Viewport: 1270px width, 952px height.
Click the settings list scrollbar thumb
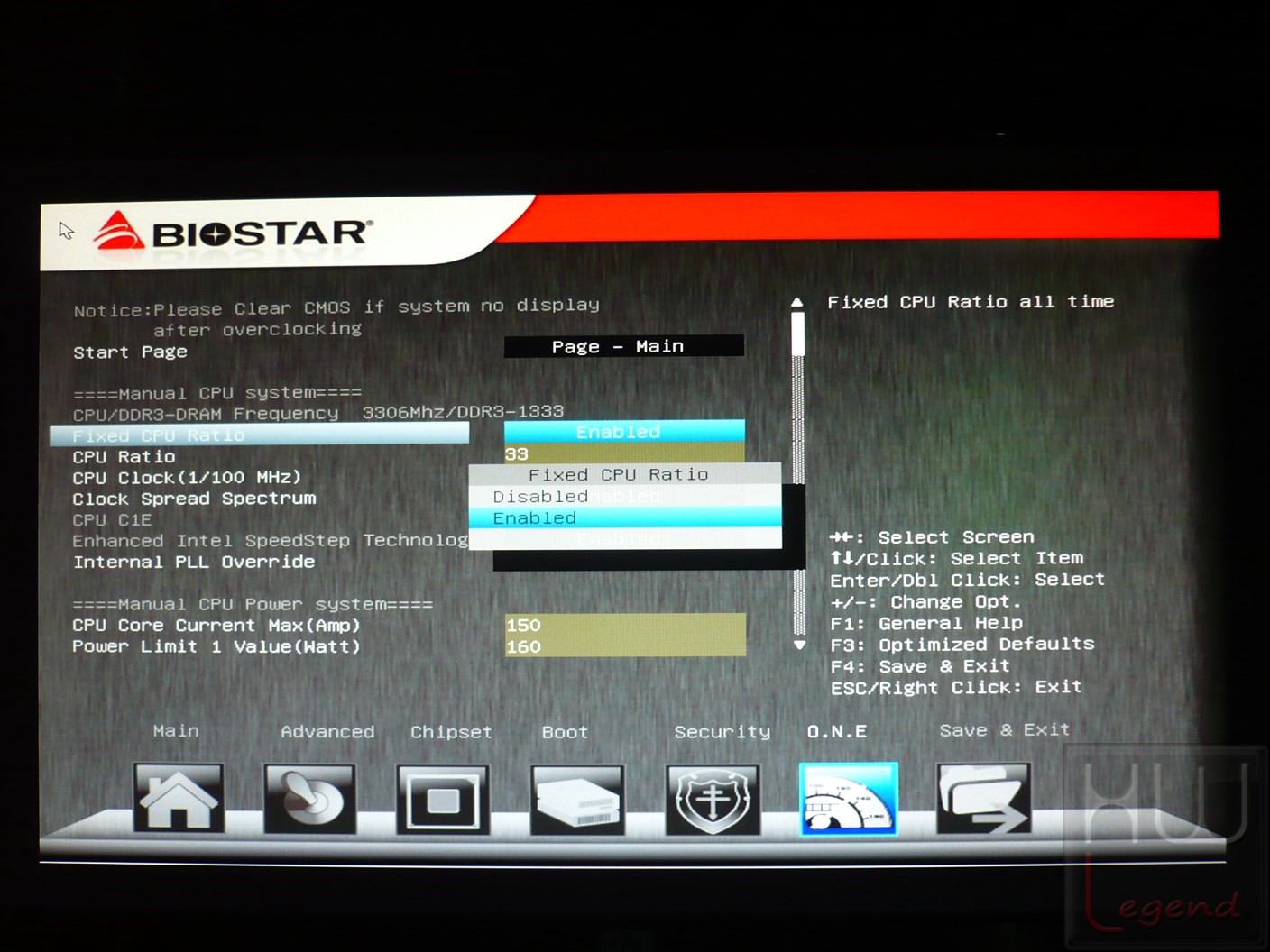(x=797, y=334)
